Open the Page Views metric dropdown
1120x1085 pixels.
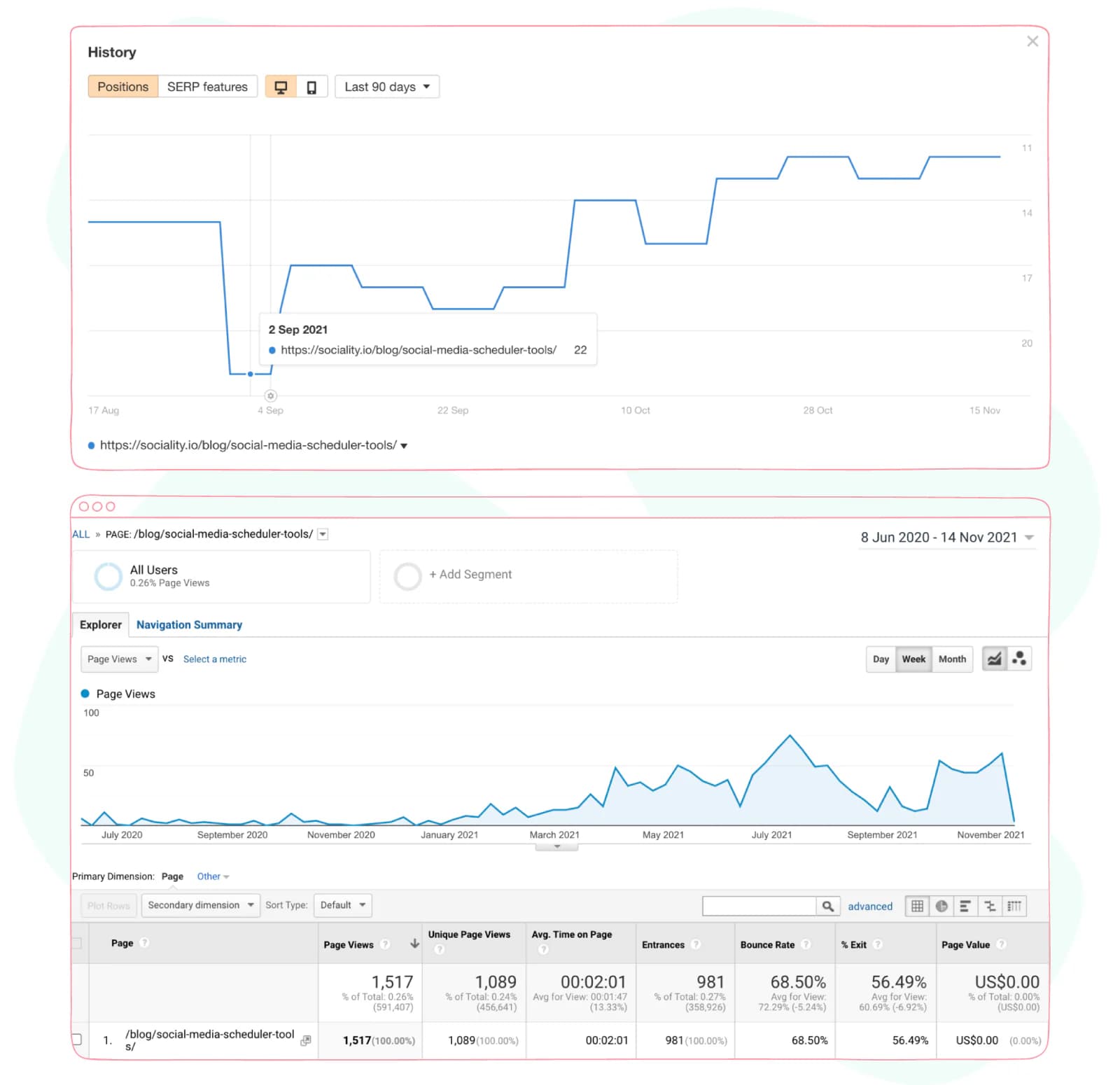(x=120, y=659)
